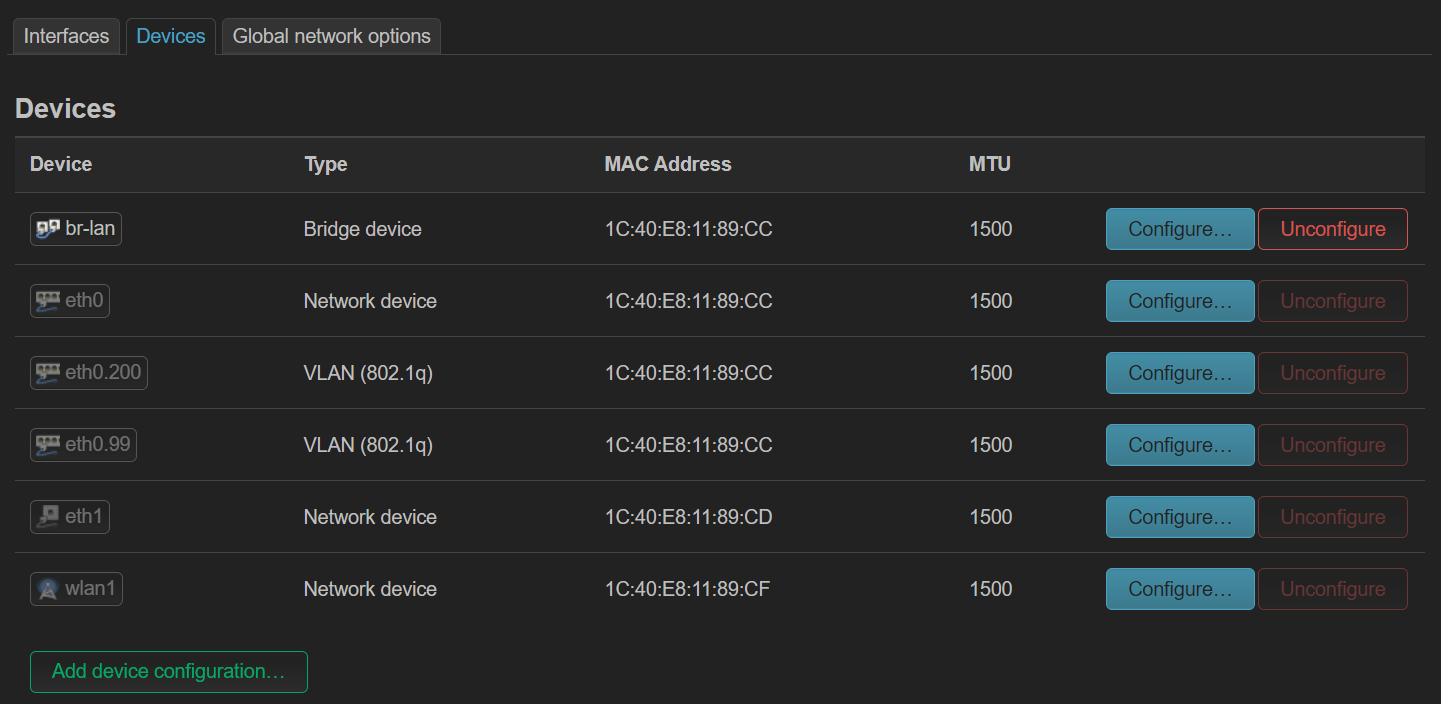Open the Global network options tab
Image resolution: width=1441 pixels, height=704 pixels.
click(x=331, y=36)
